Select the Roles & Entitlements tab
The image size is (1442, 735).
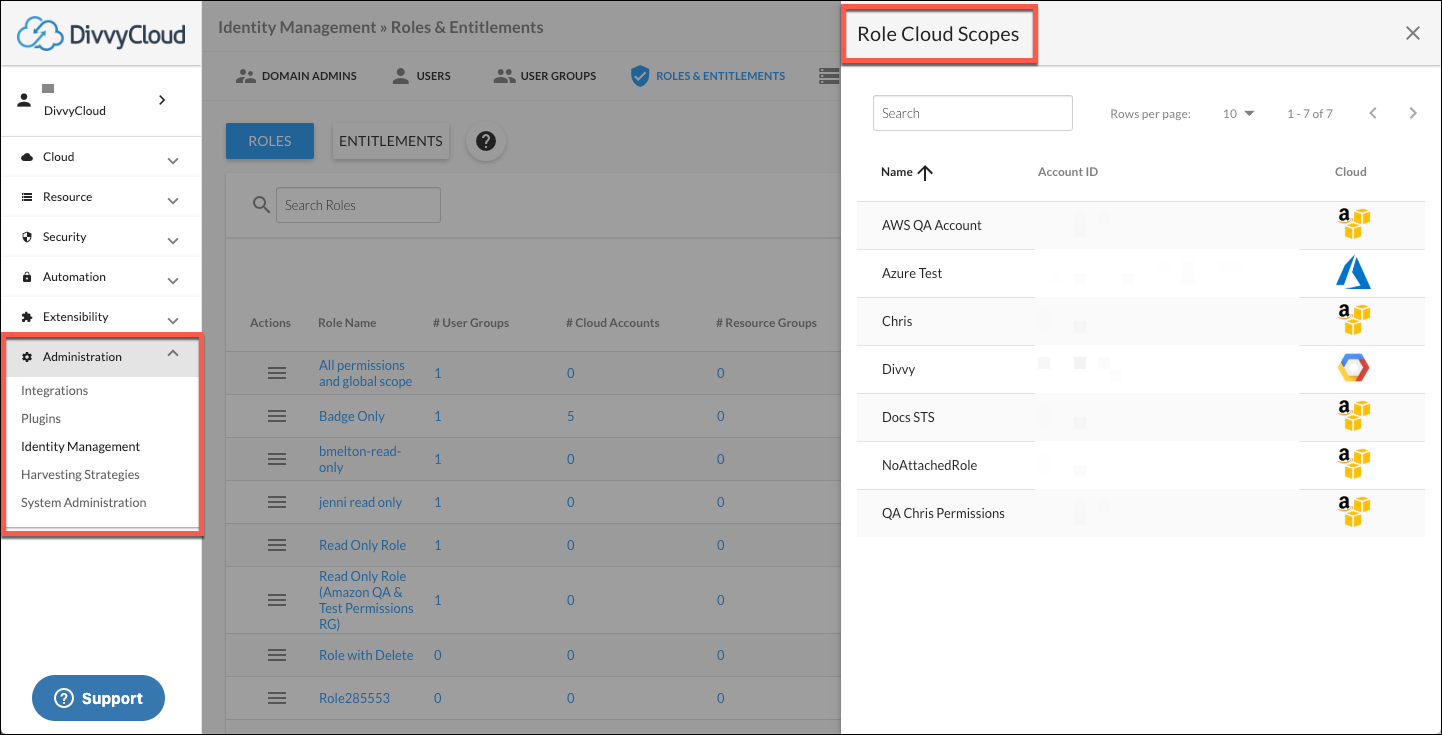[x=708, y=76]
